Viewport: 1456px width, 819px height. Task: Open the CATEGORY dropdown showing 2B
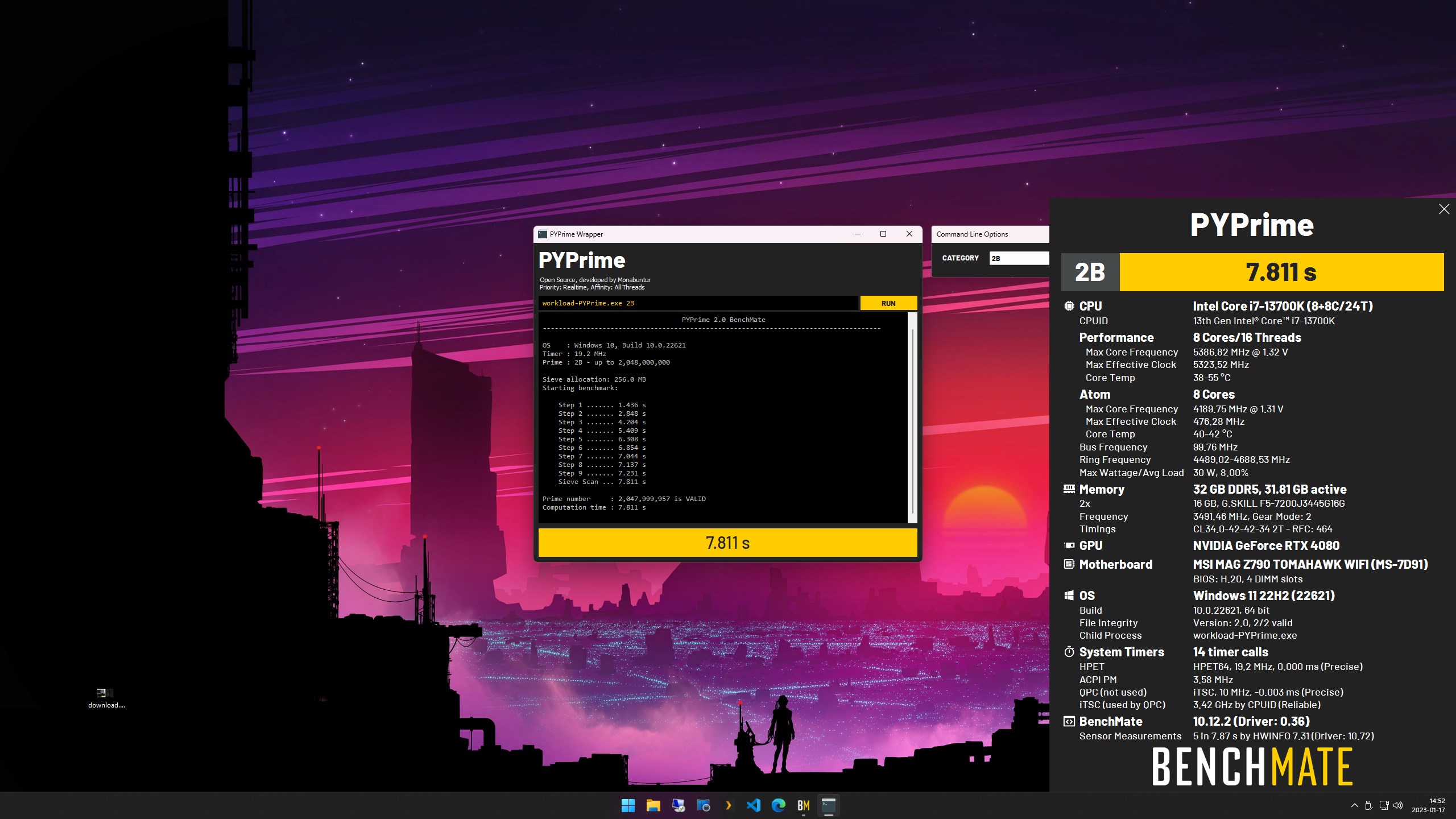tap(1019, 258)
